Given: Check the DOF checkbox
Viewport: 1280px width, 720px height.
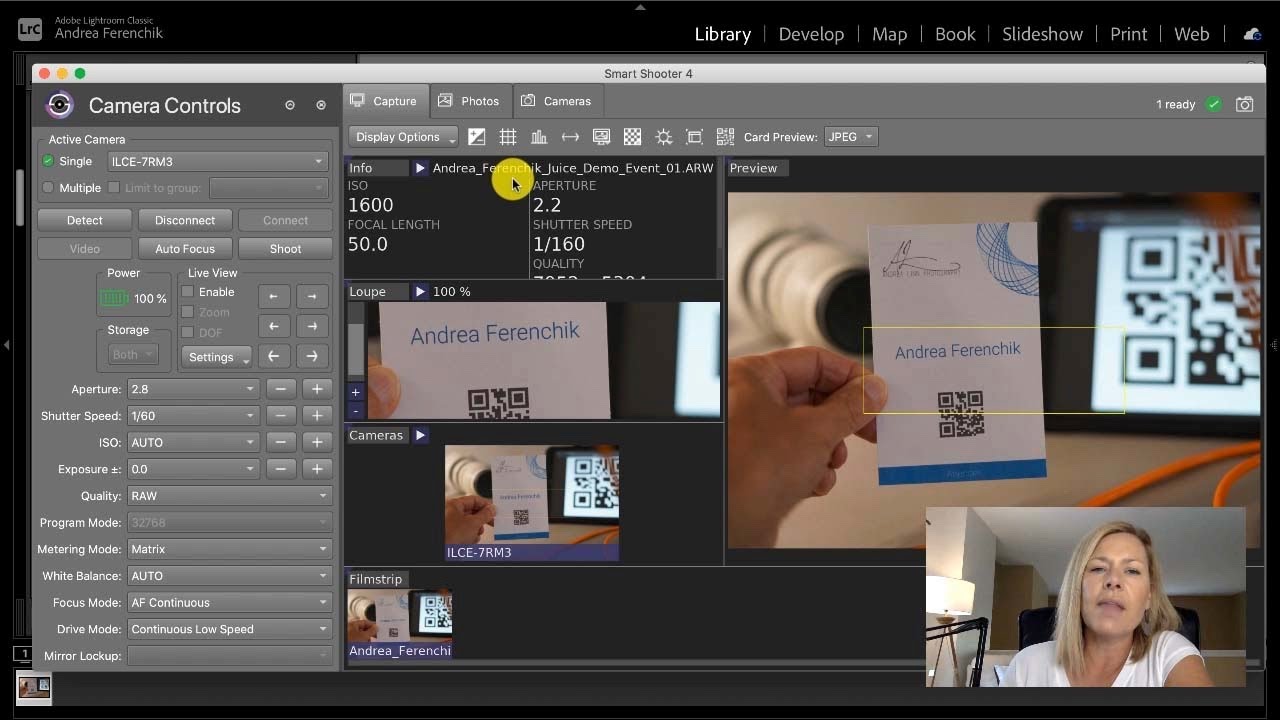Looking at the screenshot, I should click(x=187, y=332).
